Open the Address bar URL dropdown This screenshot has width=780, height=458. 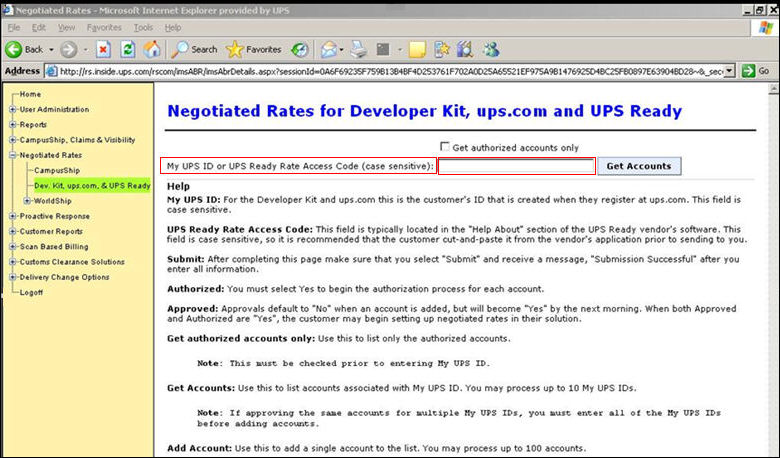729,71
